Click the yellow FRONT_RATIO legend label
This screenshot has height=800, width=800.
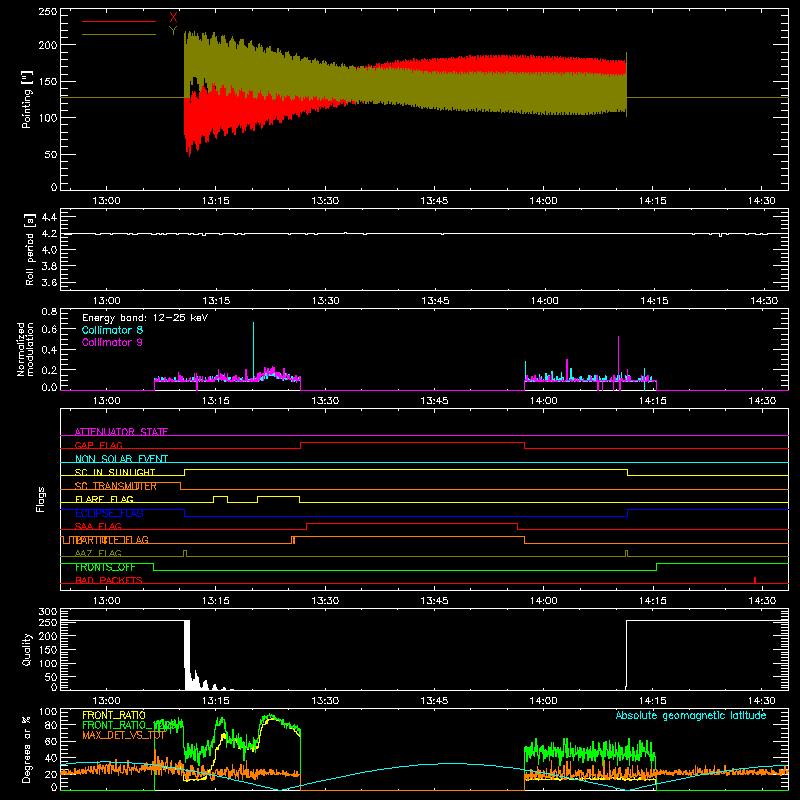point(114,715)
